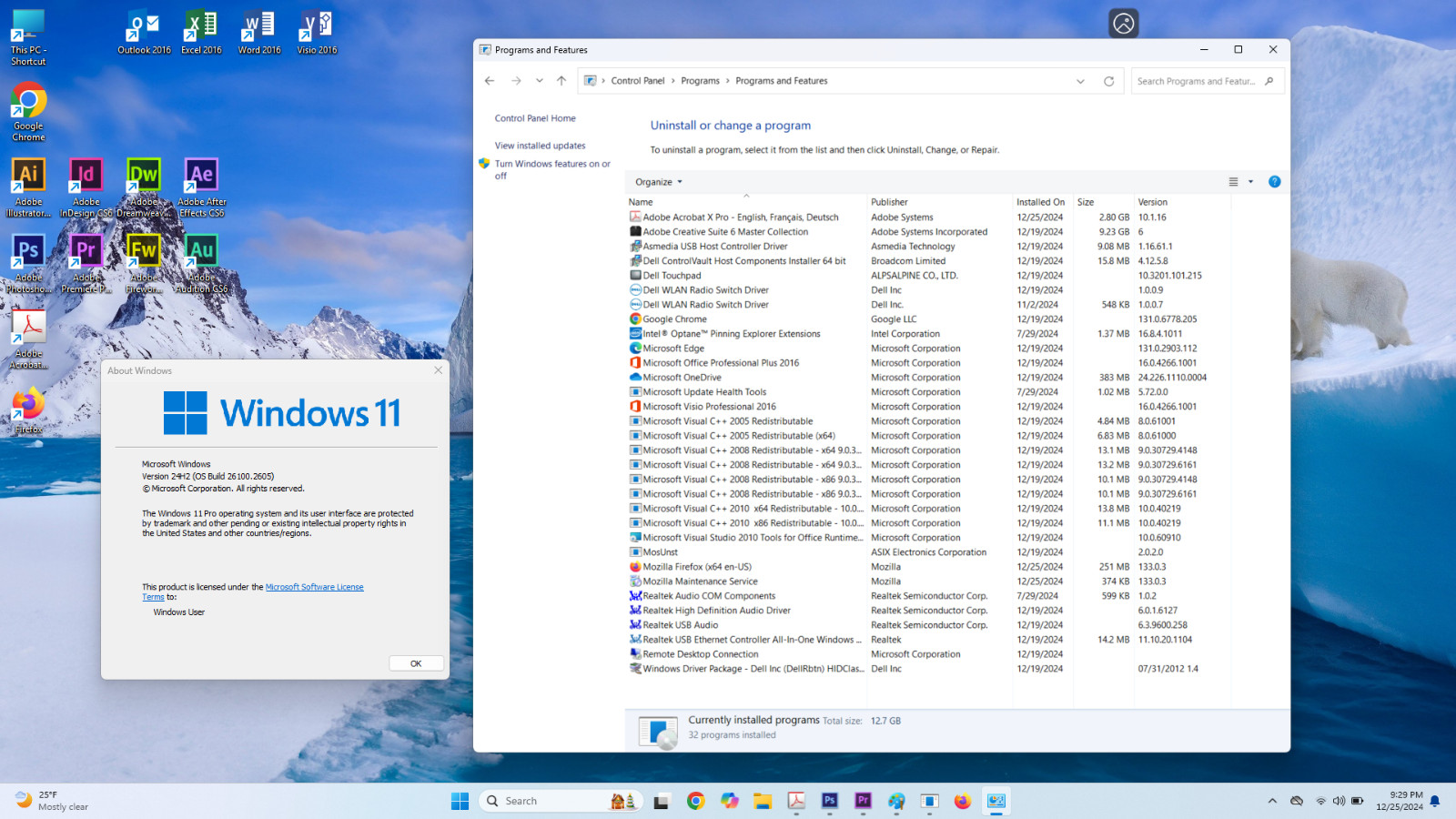Select Mozilla Maintenance Service row
Viewport: 1456px width, 819px height.
click(x=928, y=581)
